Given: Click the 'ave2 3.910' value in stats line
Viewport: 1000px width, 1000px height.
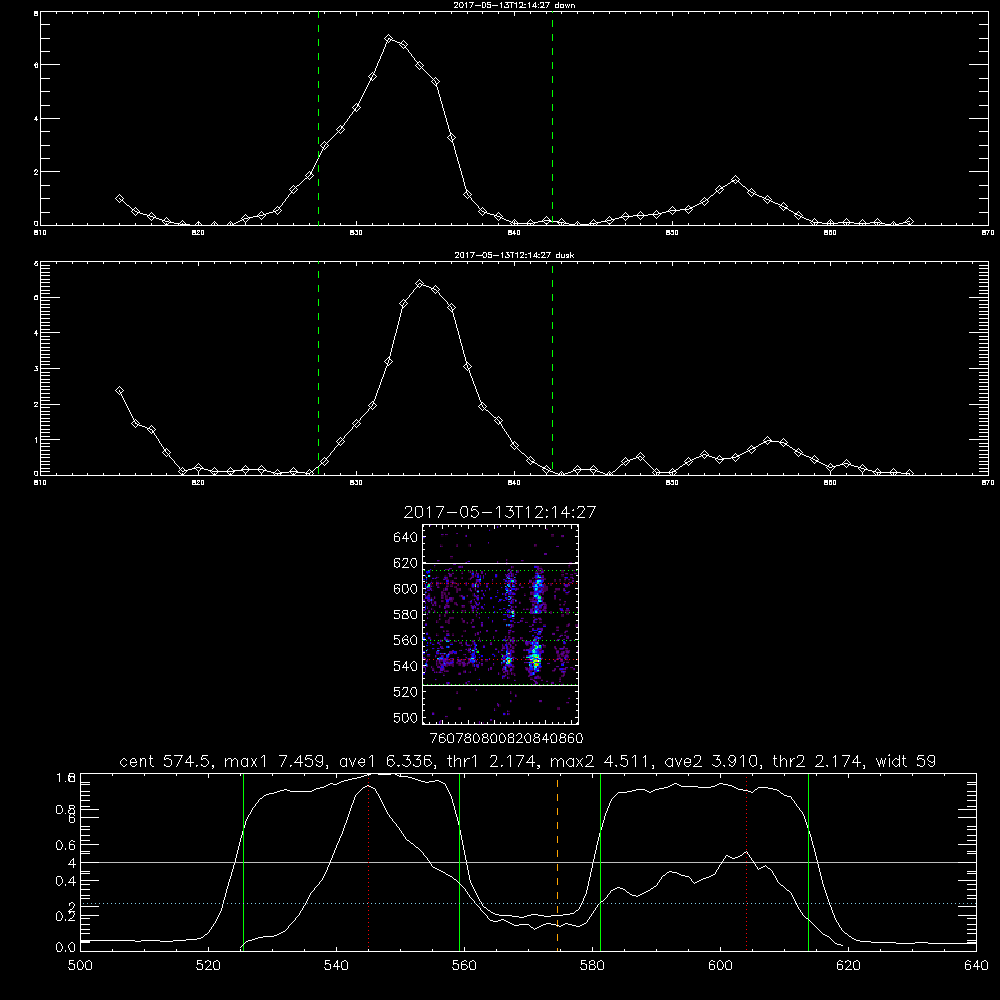Looking at the screenshot, I should tap(712, 761).
